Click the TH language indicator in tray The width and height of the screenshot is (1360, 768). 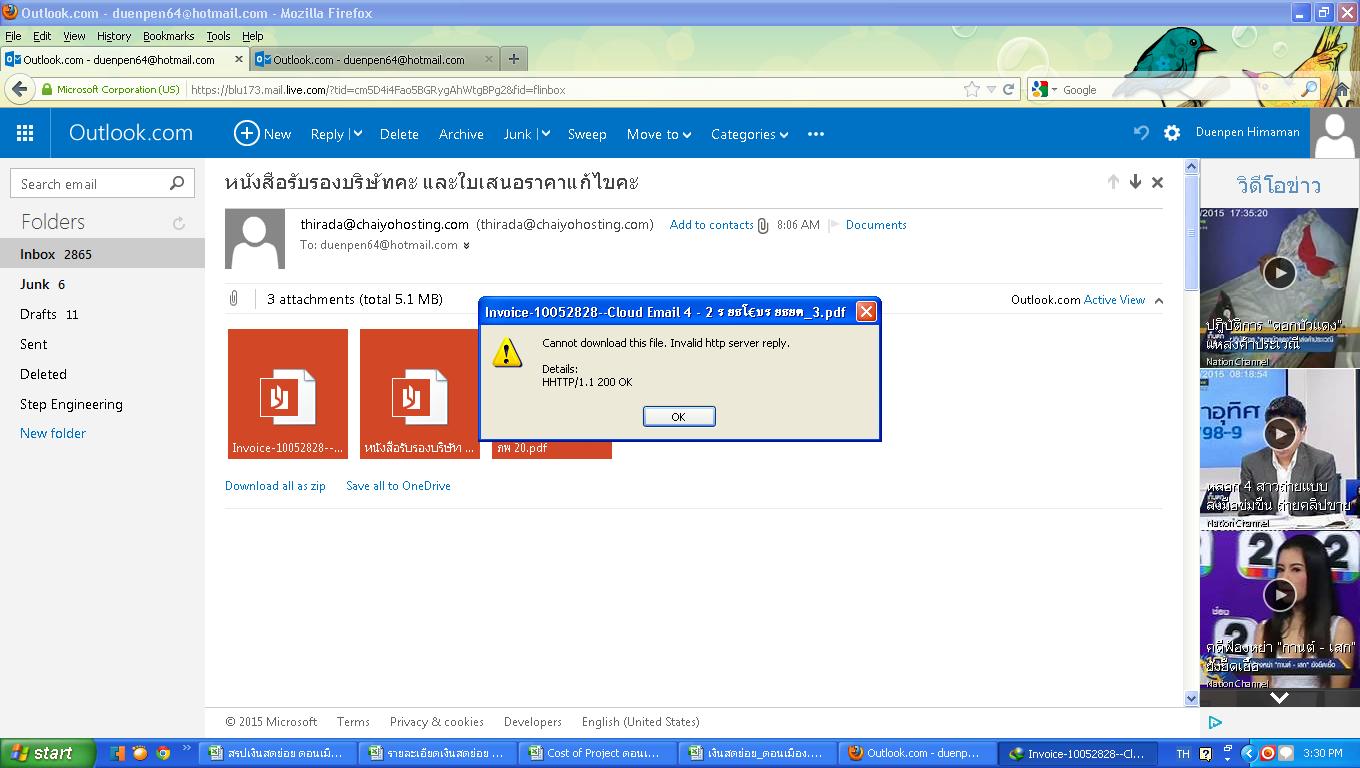pos(1183,753)
